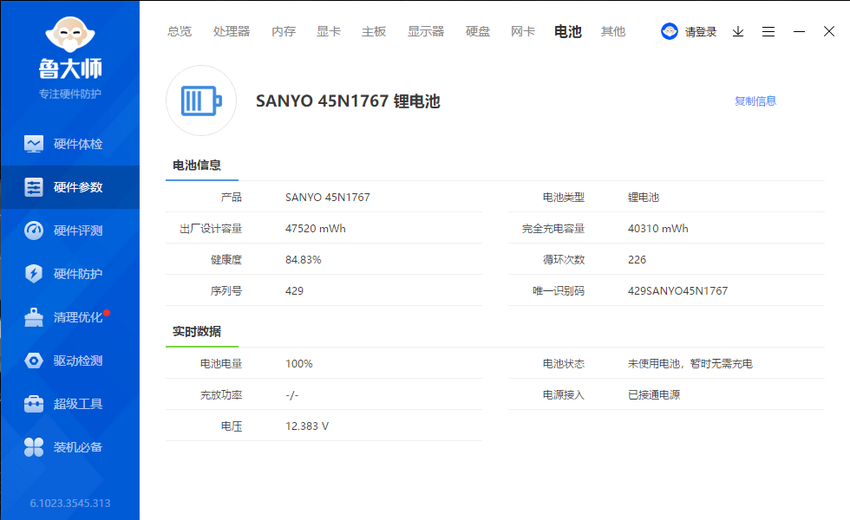
Task: Switch to the 显示器 tab
Action: [x=426, y=31]
